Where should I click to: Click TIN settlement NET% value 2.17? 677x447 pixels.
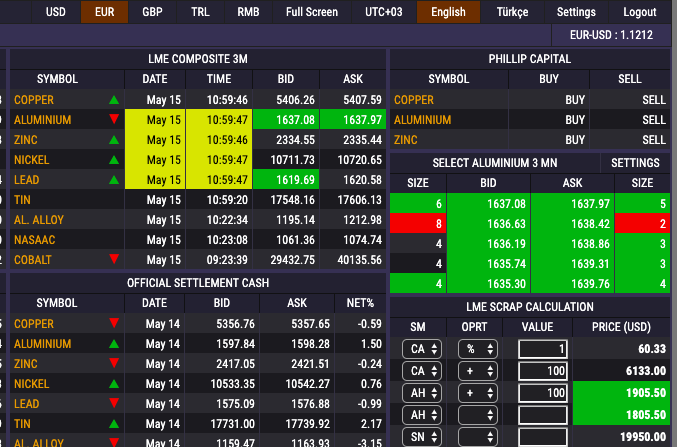[x=360, y=424]
